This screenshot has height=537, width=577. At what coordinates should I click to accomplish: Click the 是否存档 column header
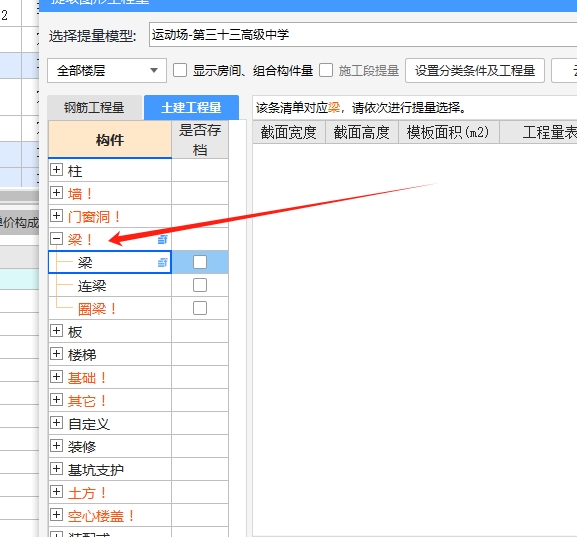pyautogui.click(x=200, y=139)
